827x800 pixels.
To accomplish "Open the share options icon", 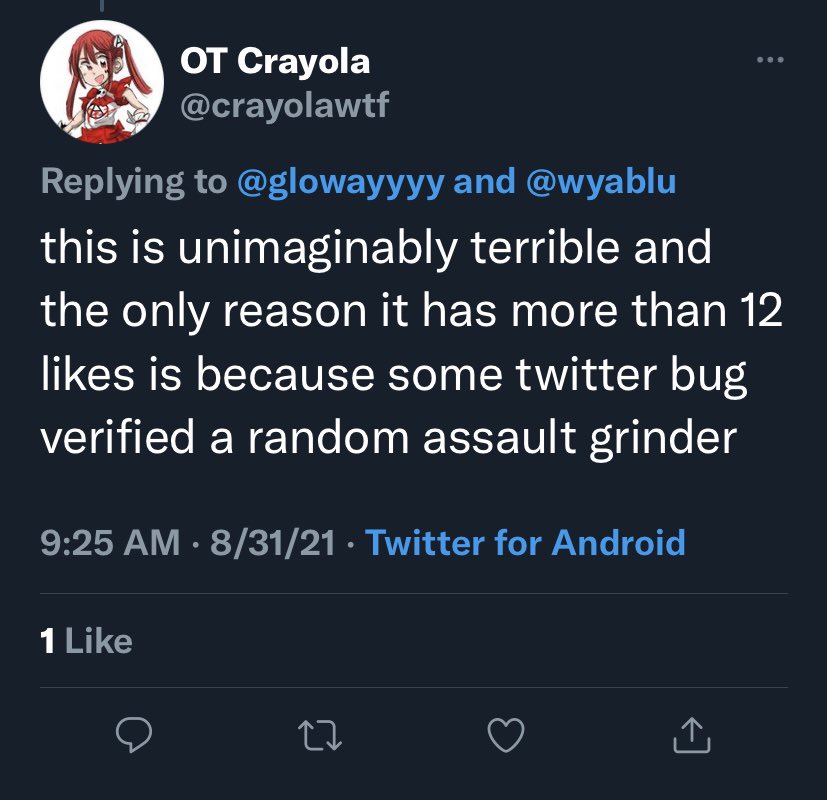I will tap(691, 736).
